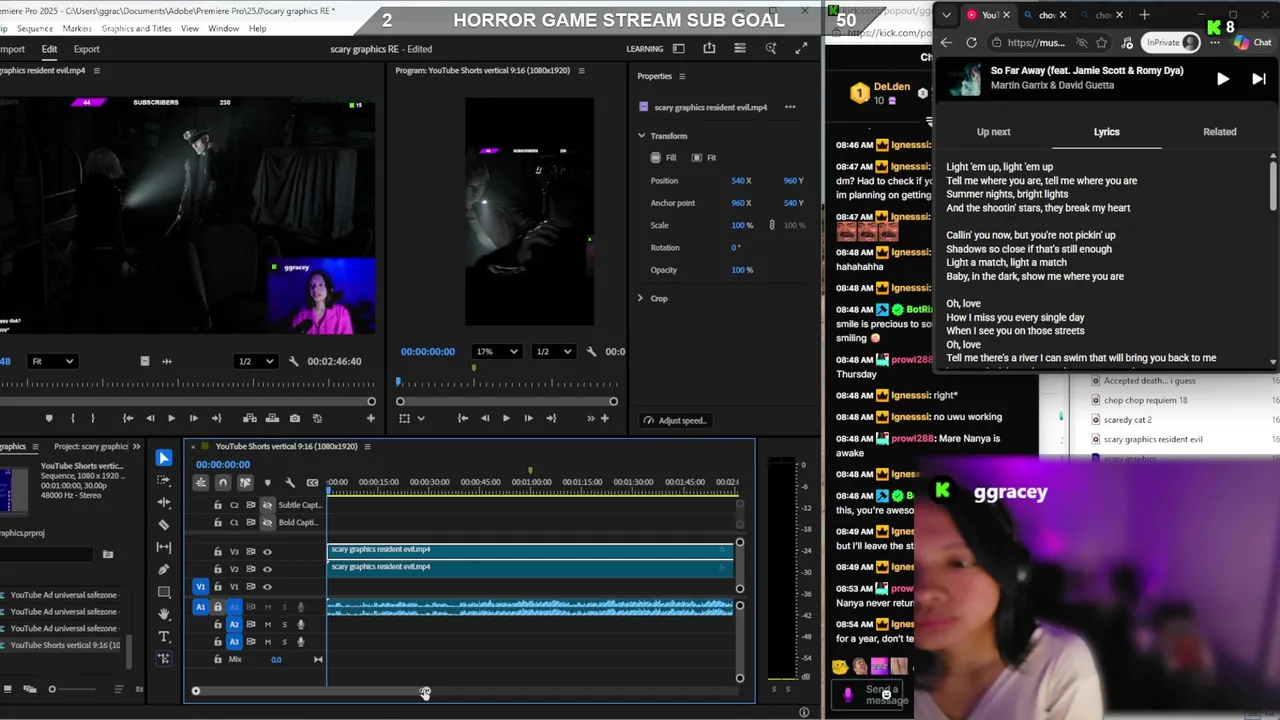The height and width of the screenshot is (720, 1280).
Task: Click Overwrite button in Source monitor
Action: click(272, 418)
